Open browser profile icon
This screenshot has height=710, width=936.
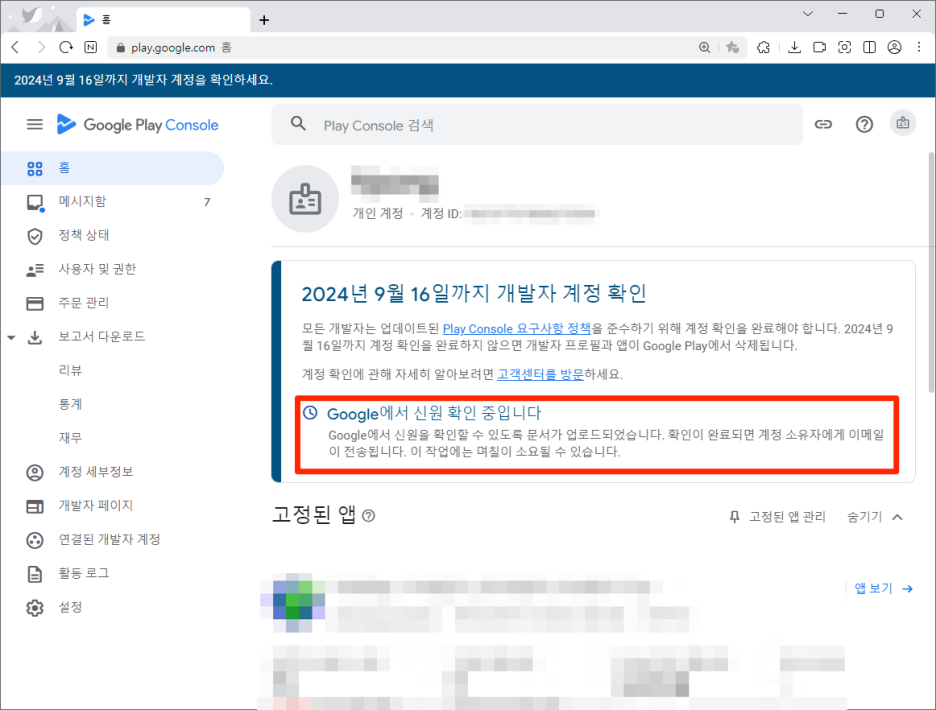pos(894,47)
